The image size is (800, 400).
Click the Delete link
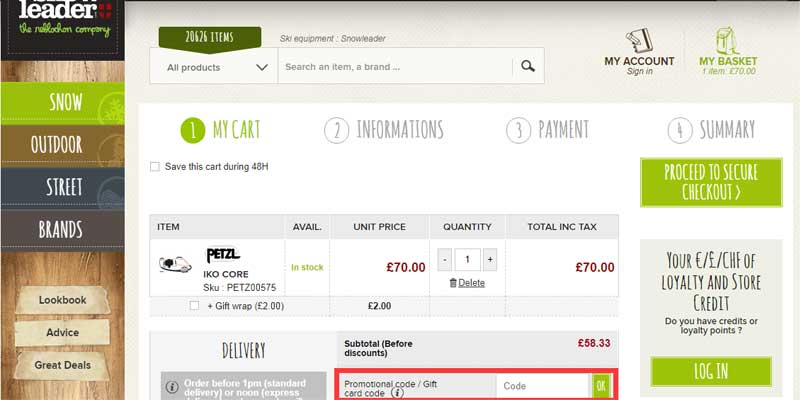coord(471,283)
